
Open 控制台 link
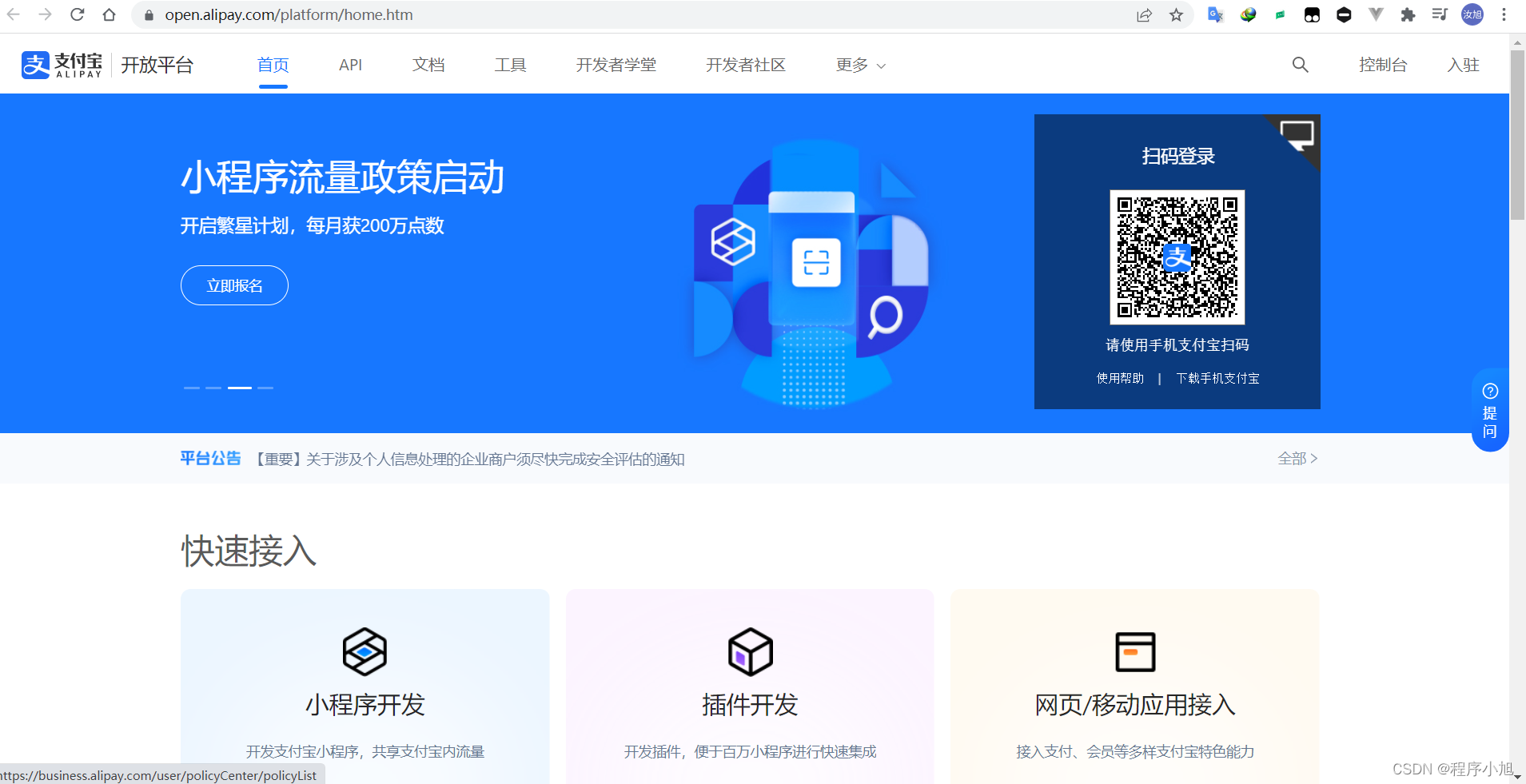1383,65
